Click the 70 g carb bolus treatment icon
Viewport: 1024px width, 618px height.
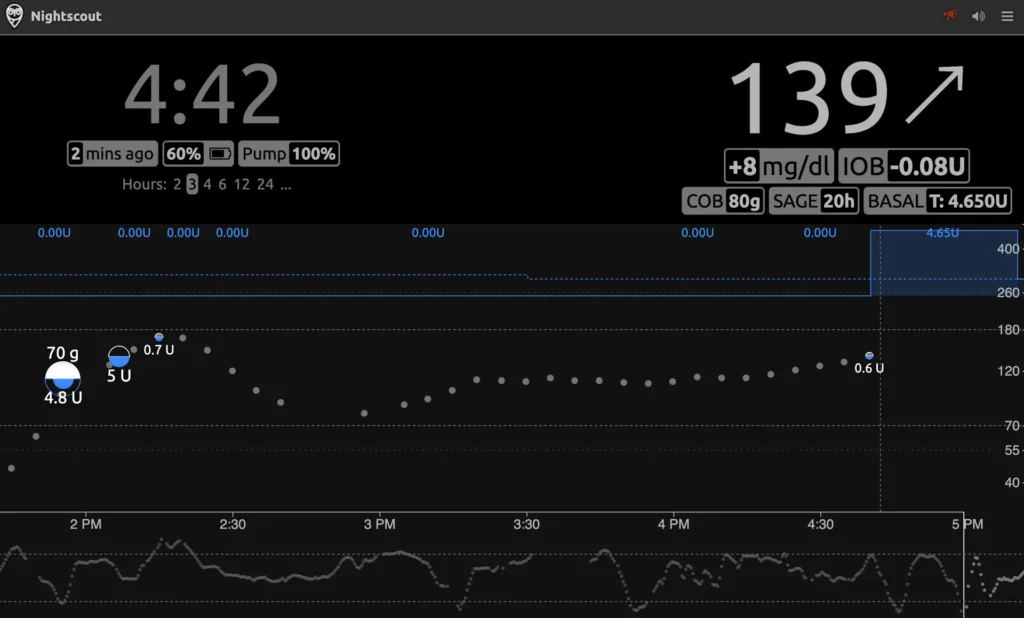pos(63,377)
